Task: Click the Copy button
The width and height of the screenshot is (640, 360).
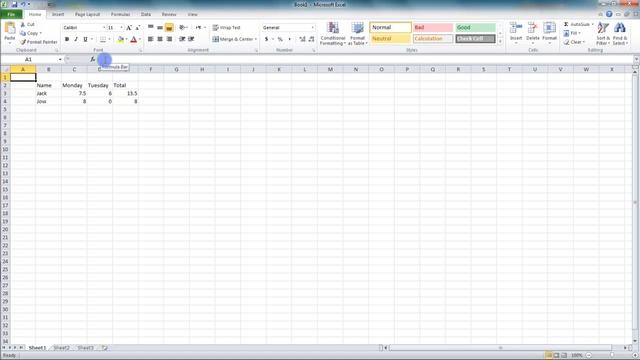Action: click(31, 33)
